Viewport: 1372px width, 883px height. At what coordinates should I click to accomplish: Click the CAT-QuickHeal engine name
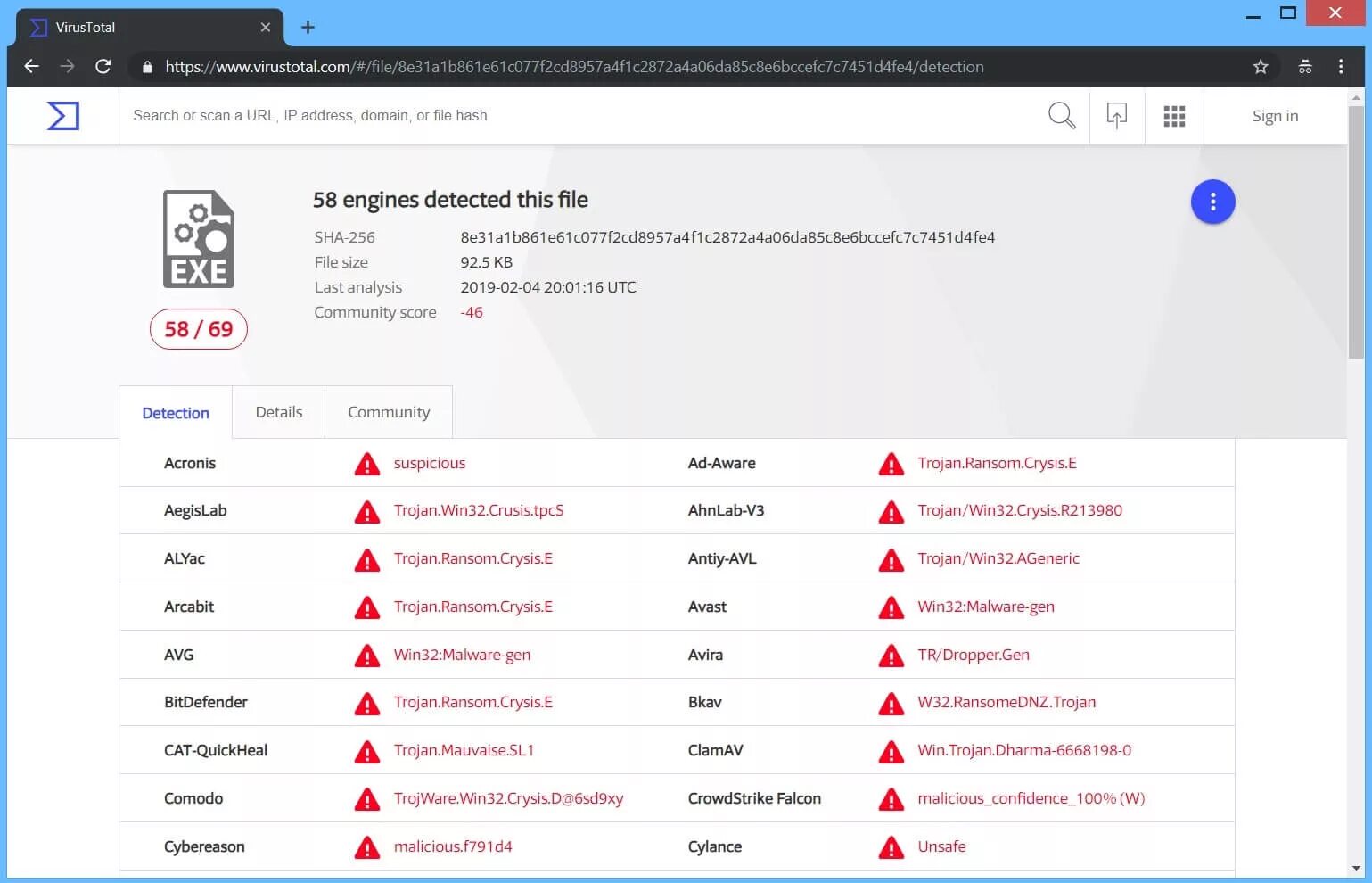[x=216, y=750]
